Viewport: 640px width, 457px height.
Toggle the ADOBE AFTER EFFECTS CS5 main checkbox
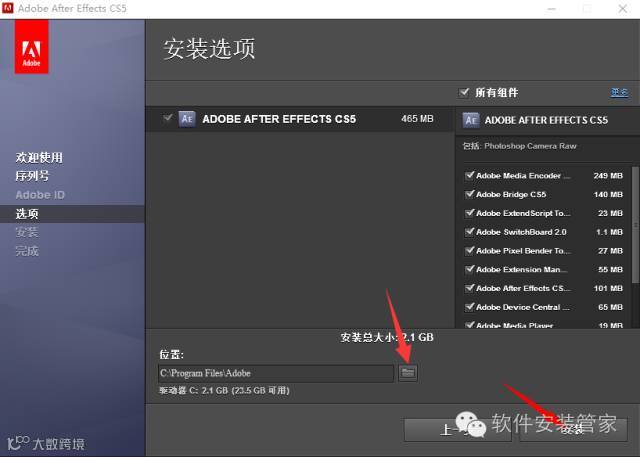point(167,118)
